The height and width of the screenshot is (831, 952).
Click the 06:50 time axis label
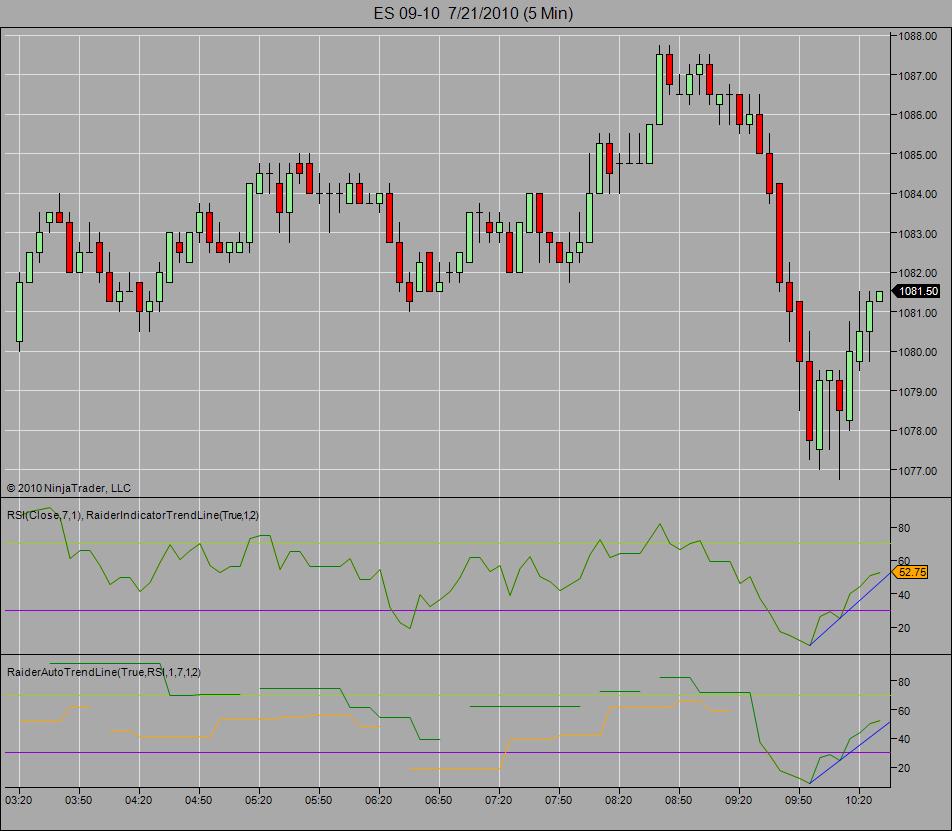coord(438,801)
